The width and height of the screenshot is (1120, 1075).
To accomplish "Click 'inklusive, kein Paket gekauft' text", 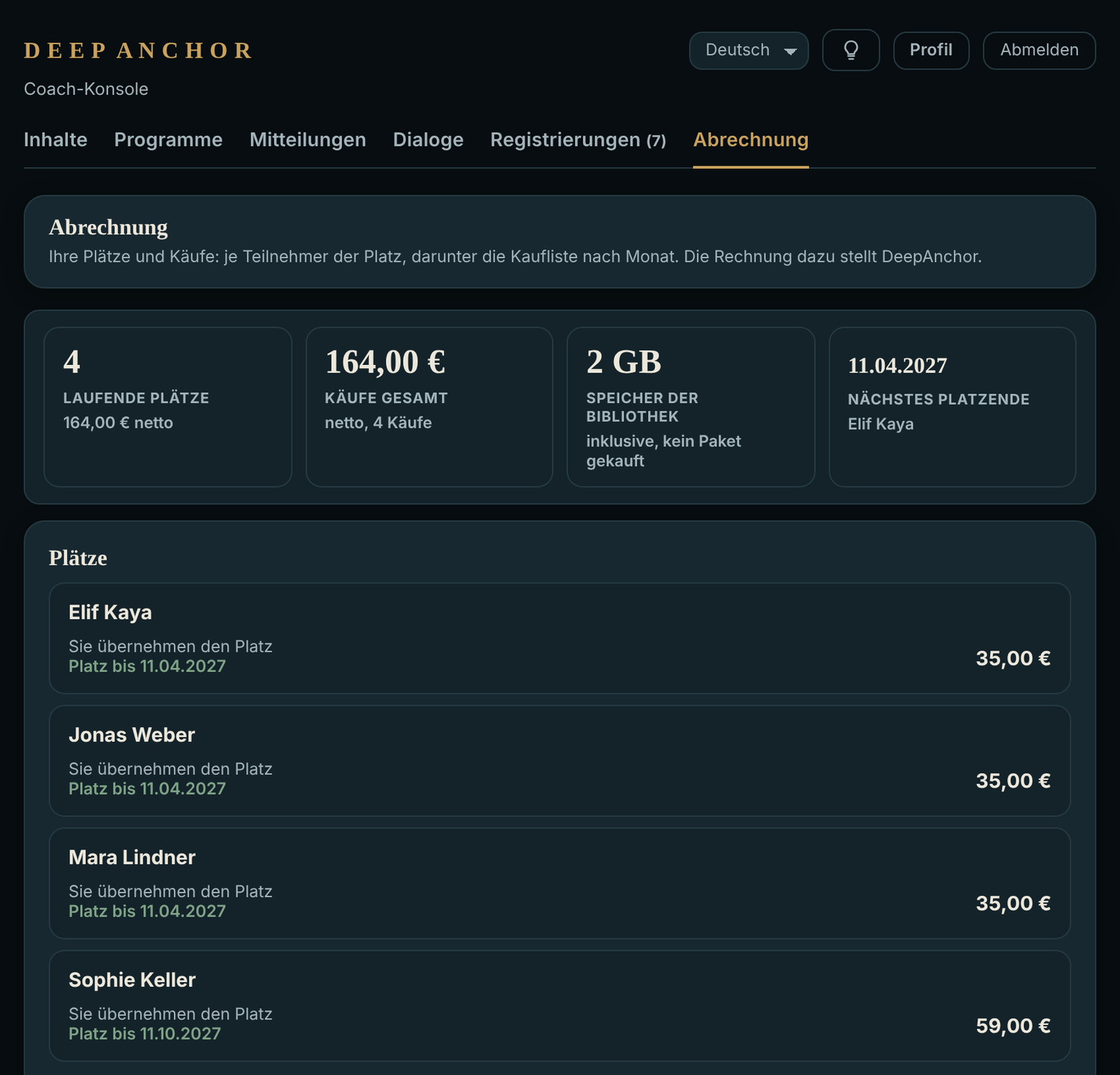I will [x=663, y=451].
